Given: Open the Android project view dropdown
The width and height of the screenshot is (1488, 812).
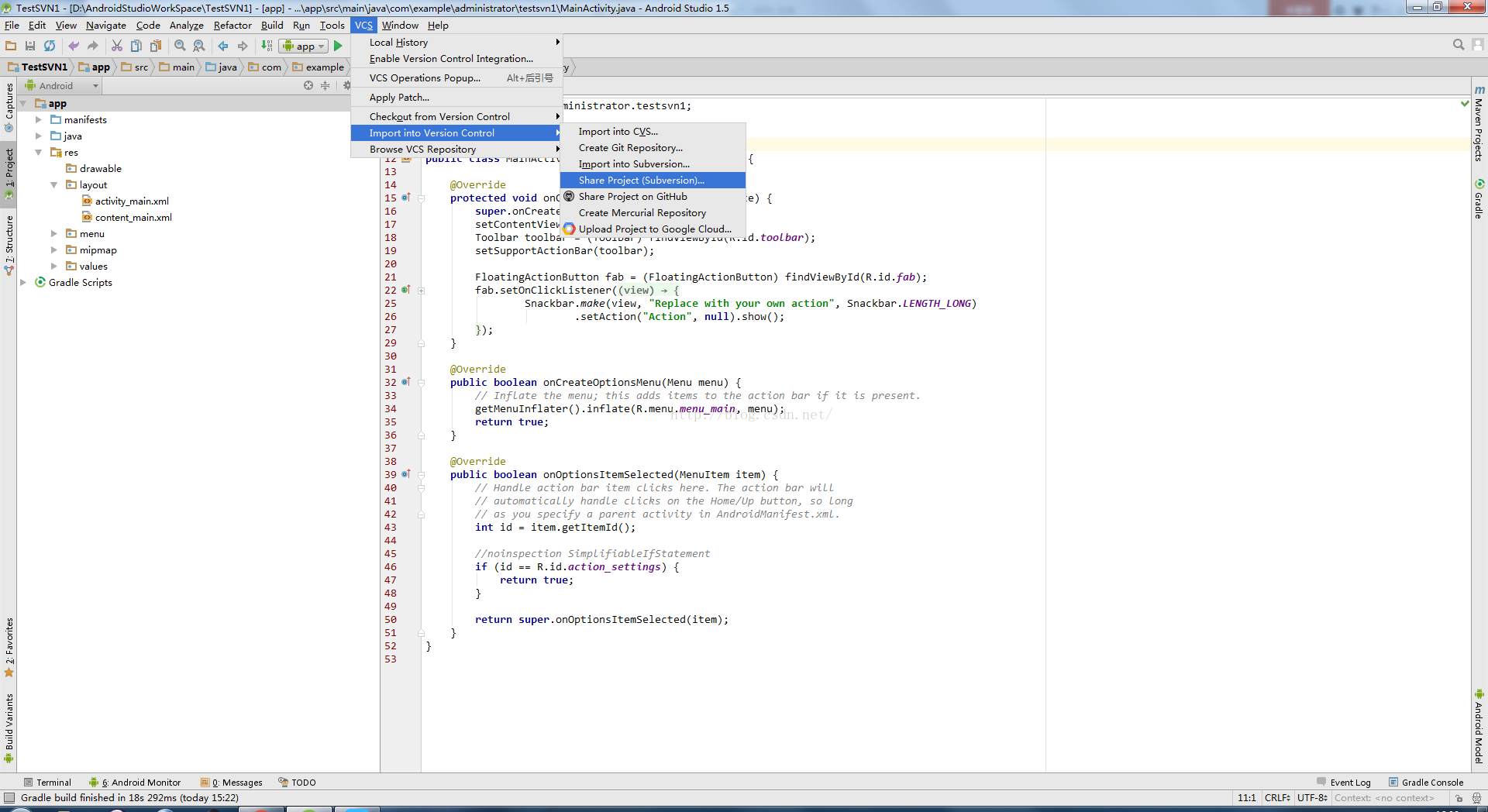Looking at the screenshot, I should pos(62,85).
